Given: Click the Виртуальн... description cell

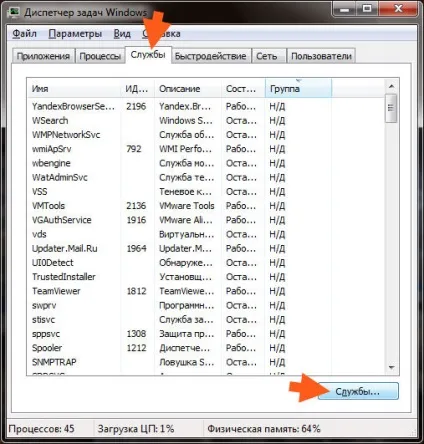Looking at the screenshot, I should coord(187,234).
